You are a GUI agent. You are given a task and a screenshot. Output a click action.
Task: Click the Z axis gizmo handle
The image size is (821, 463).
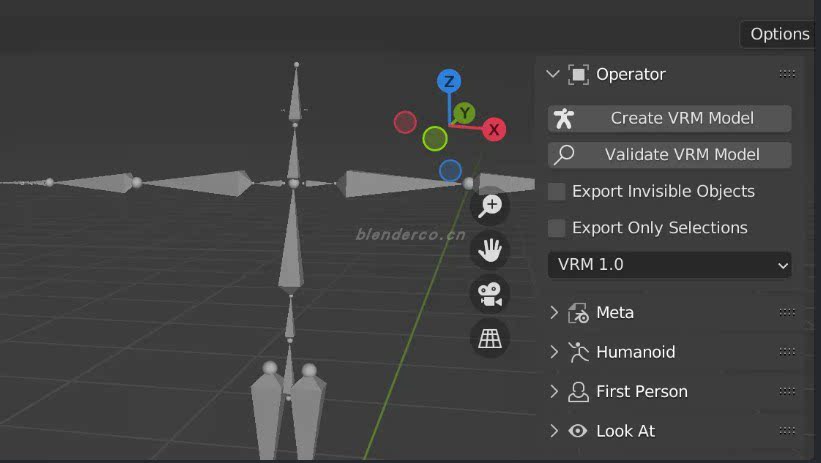pyautogui.click(x=449, y=81)
